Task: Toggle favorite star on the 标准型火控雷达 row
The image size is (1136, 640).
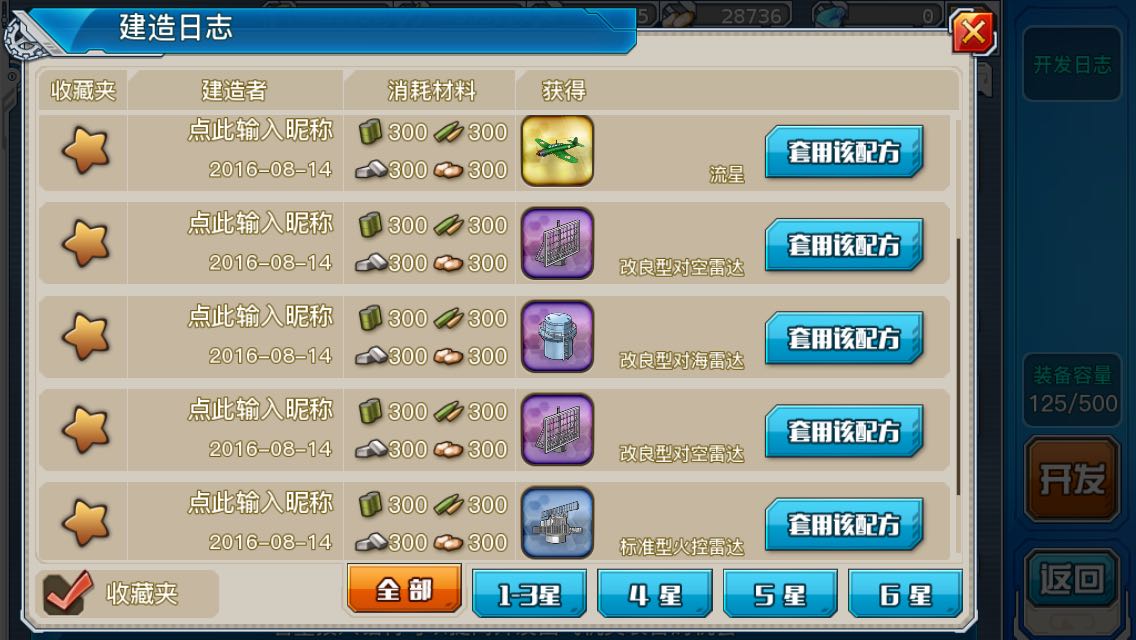Action: click(85, 523)
